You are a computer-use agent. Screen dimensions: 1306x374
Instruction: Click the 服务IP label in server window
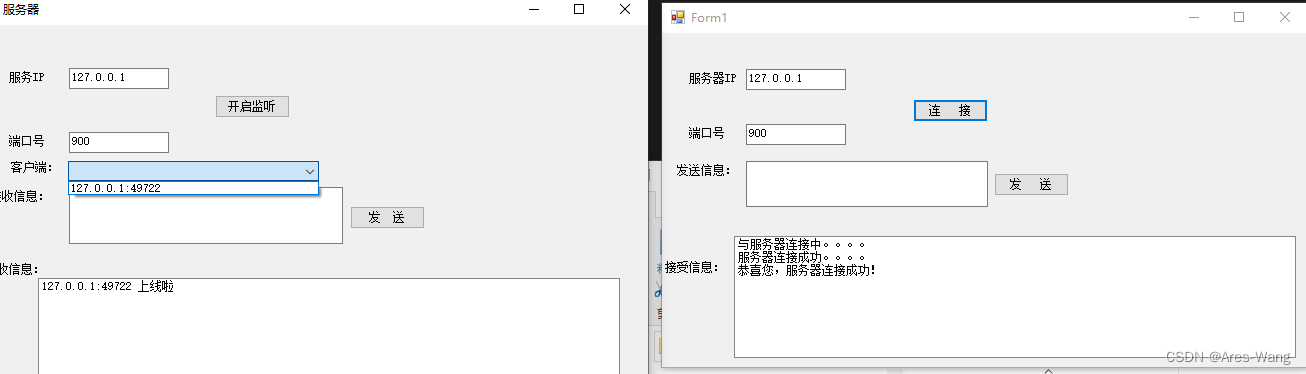point(27,77)
